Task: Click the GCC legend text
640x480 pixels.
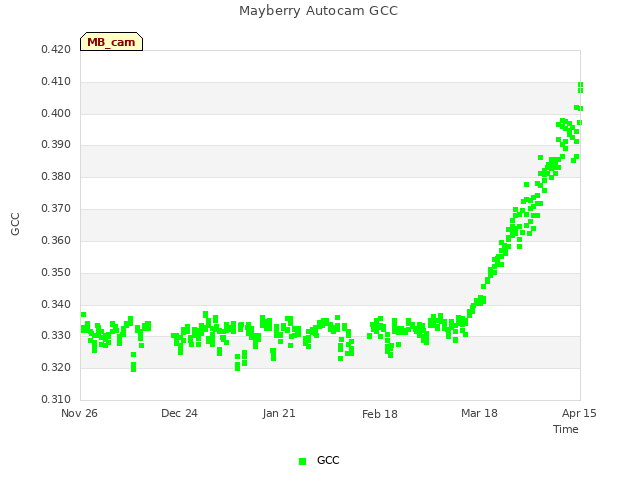Action: tap(328, 460)
